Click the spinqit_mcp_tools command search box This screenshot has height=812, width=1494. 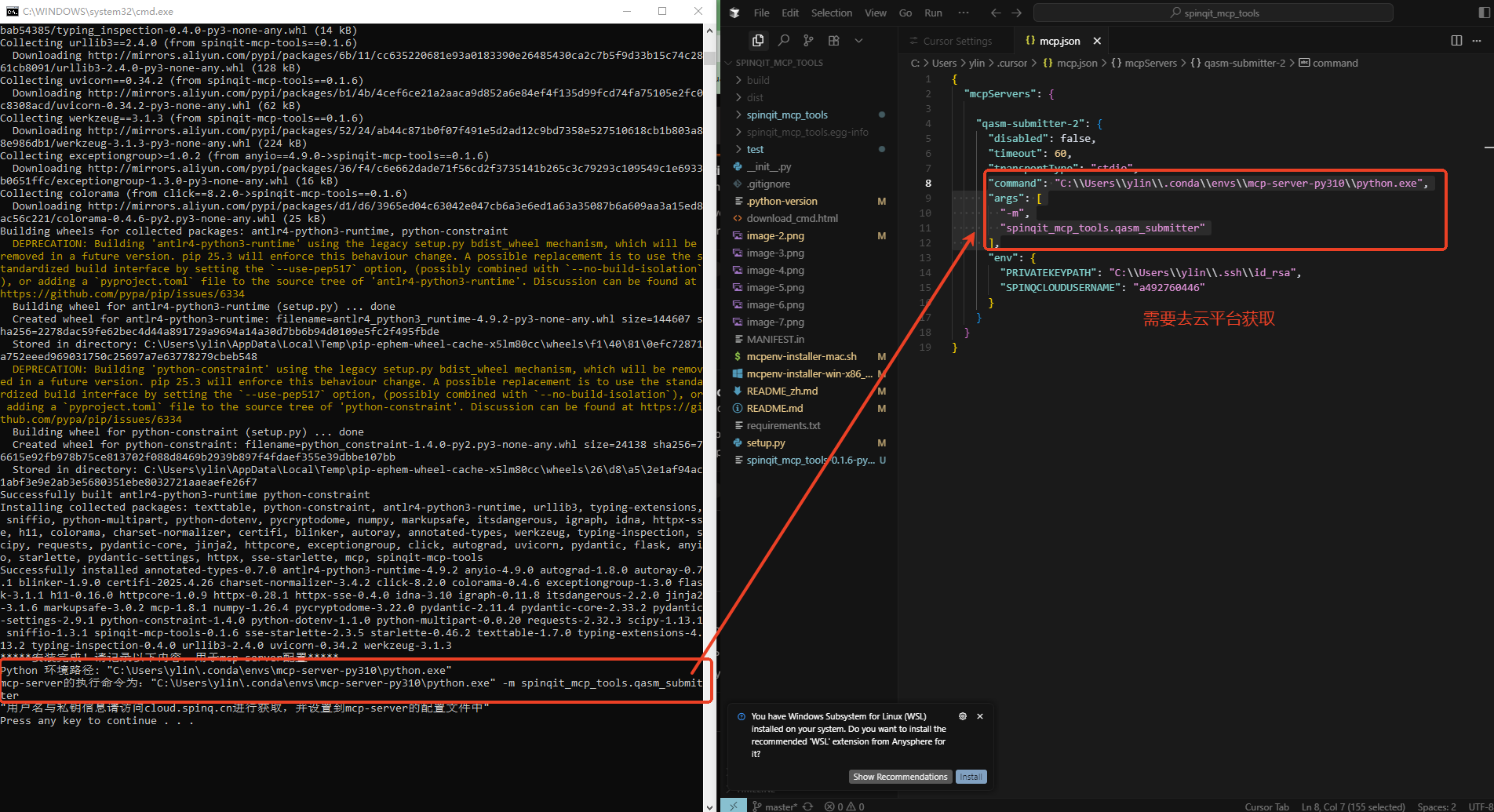point(1213,13)
